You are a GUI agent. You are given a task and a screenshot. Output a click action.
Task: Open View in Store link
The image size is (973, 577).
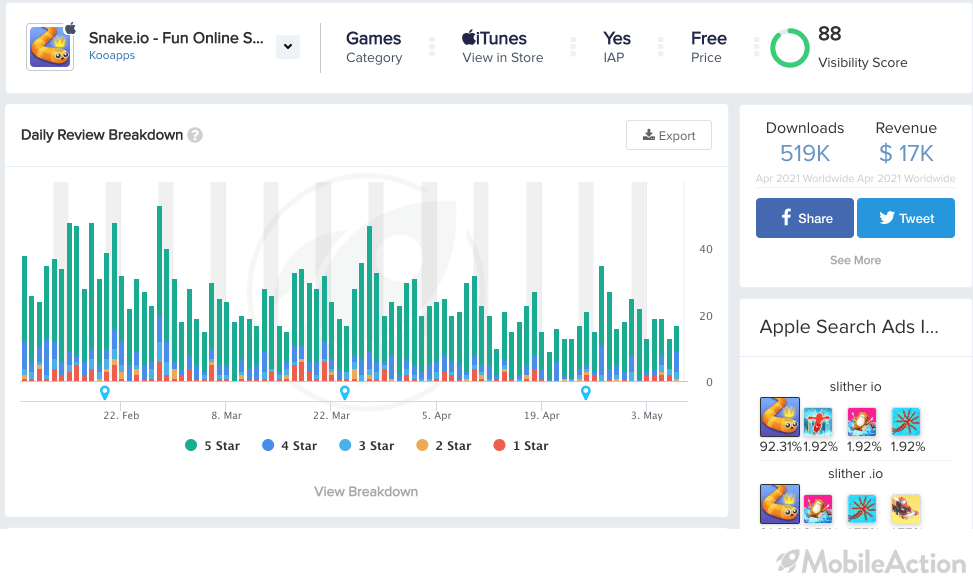[503, 58]
